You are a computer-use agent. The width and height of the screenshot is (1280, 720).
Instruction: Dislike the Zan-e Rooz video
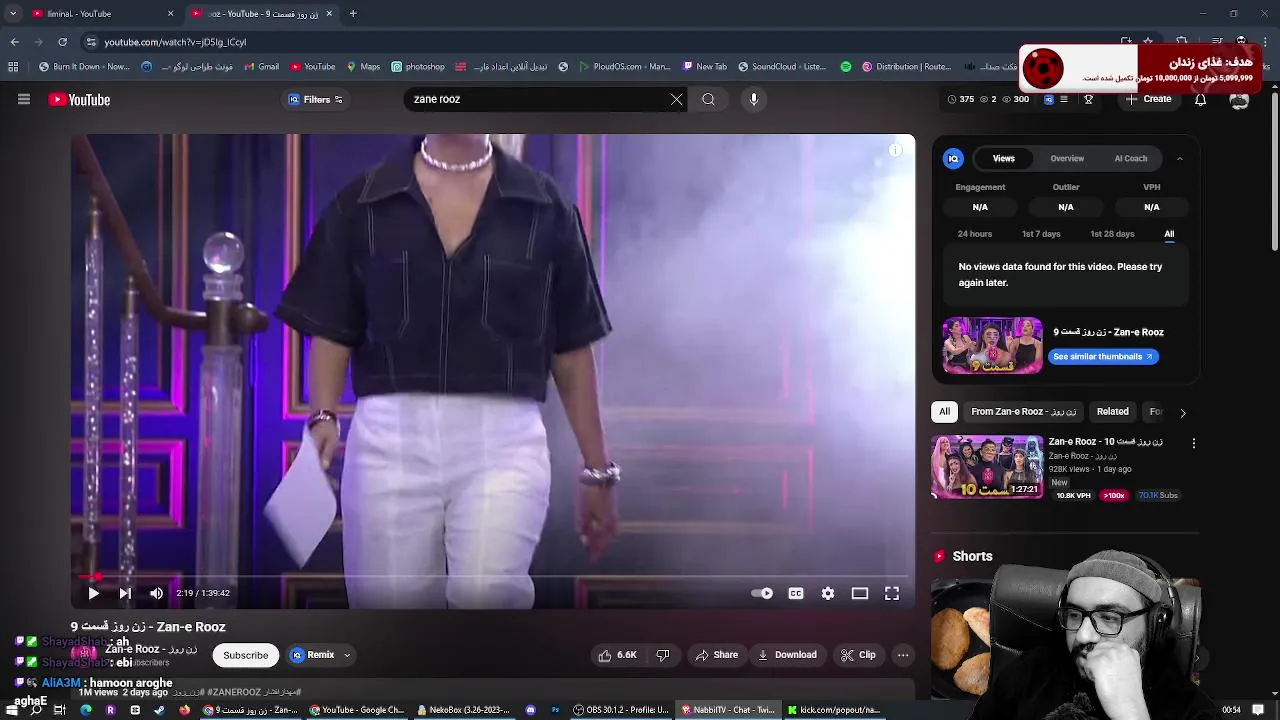(x=663, y=655)
